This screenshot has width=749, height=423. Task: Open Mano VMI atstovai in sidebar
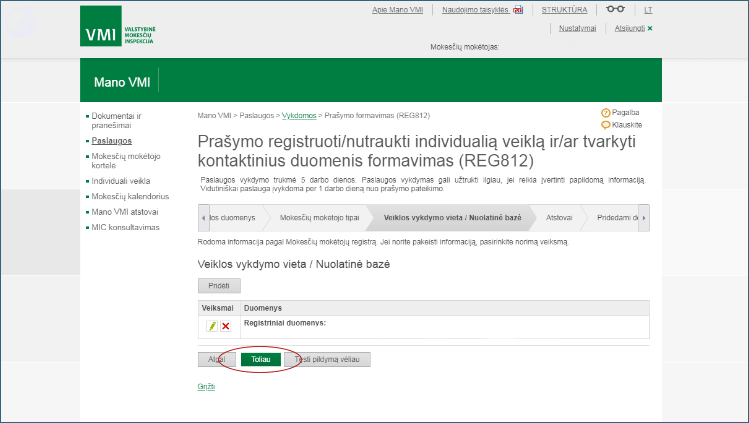125,212
